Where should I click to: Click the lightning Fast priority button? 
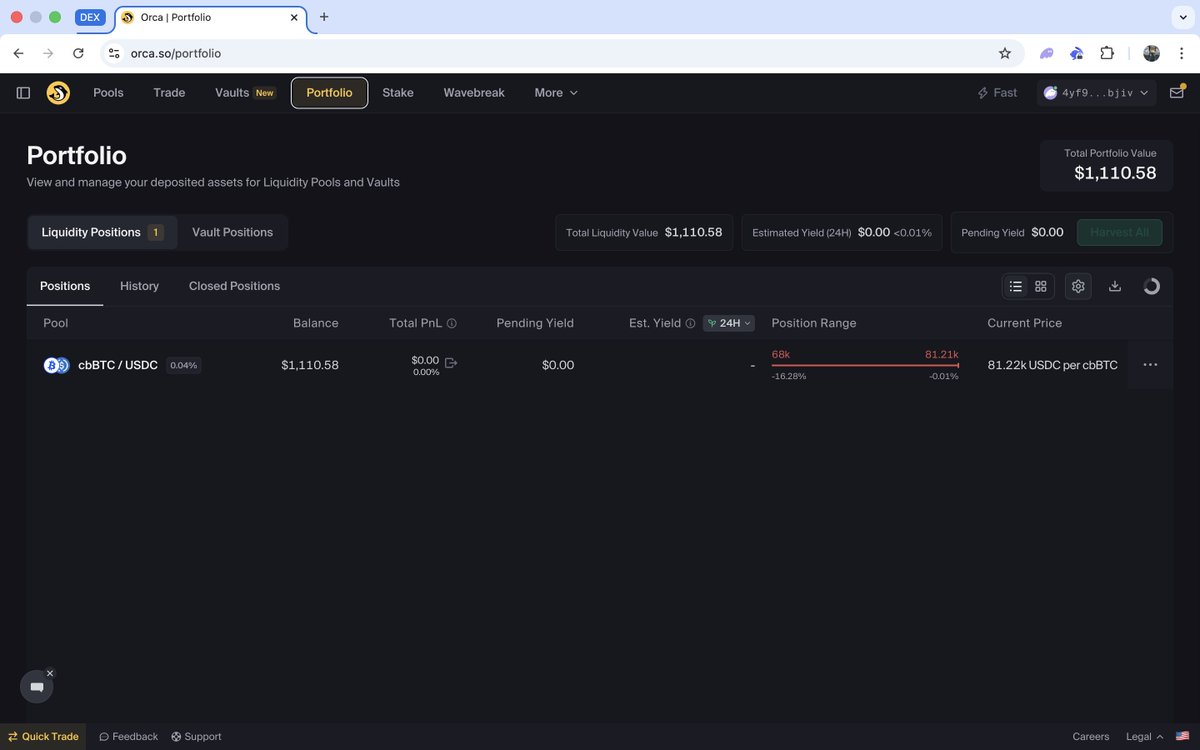click(x=997, y=93)
